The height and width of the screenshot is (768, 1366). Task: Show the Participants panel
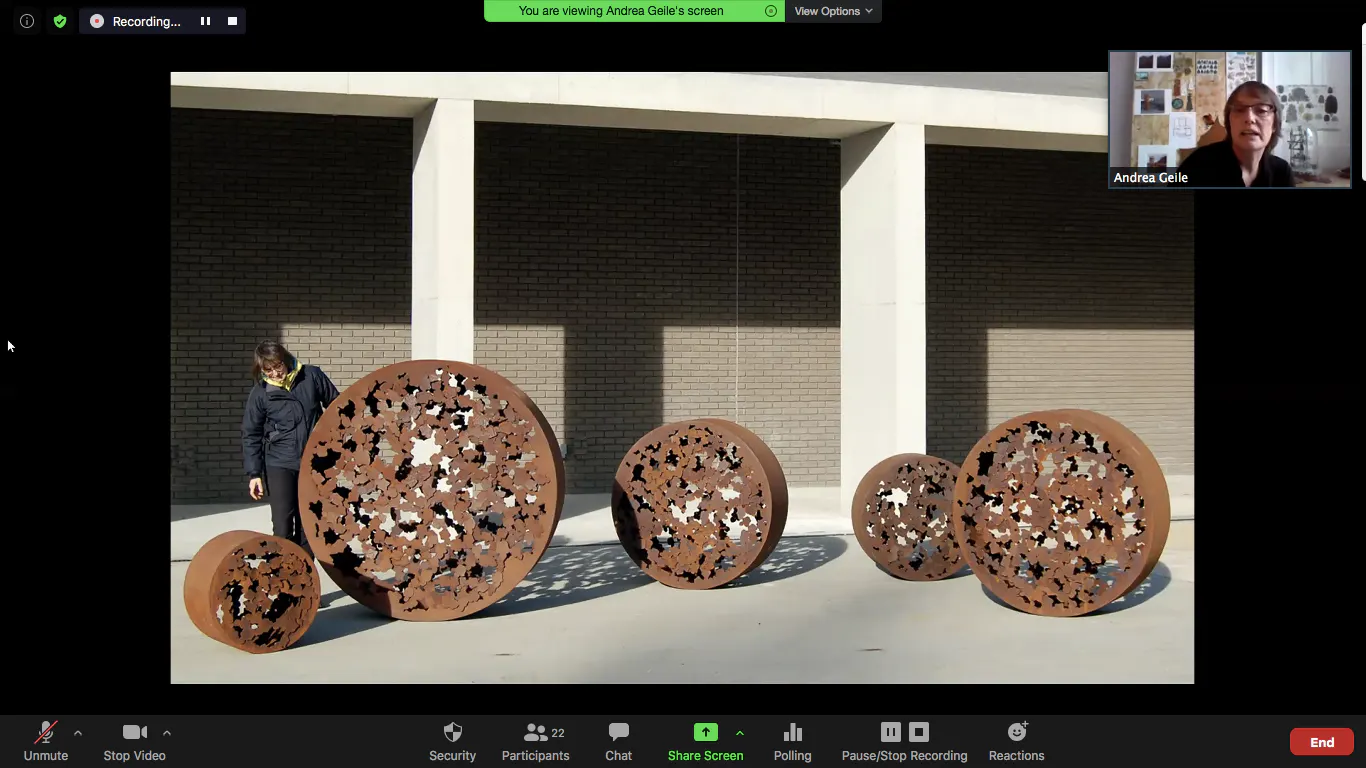[x=535, y=741]
